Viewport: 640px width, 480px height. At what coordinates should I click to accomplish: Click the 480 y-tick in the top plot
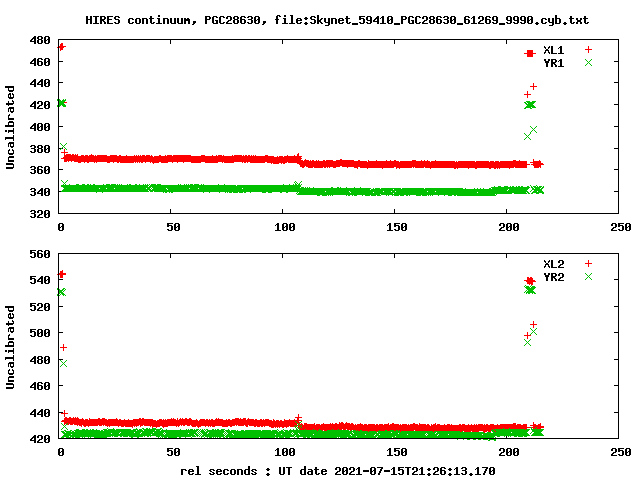pos(40,40)
